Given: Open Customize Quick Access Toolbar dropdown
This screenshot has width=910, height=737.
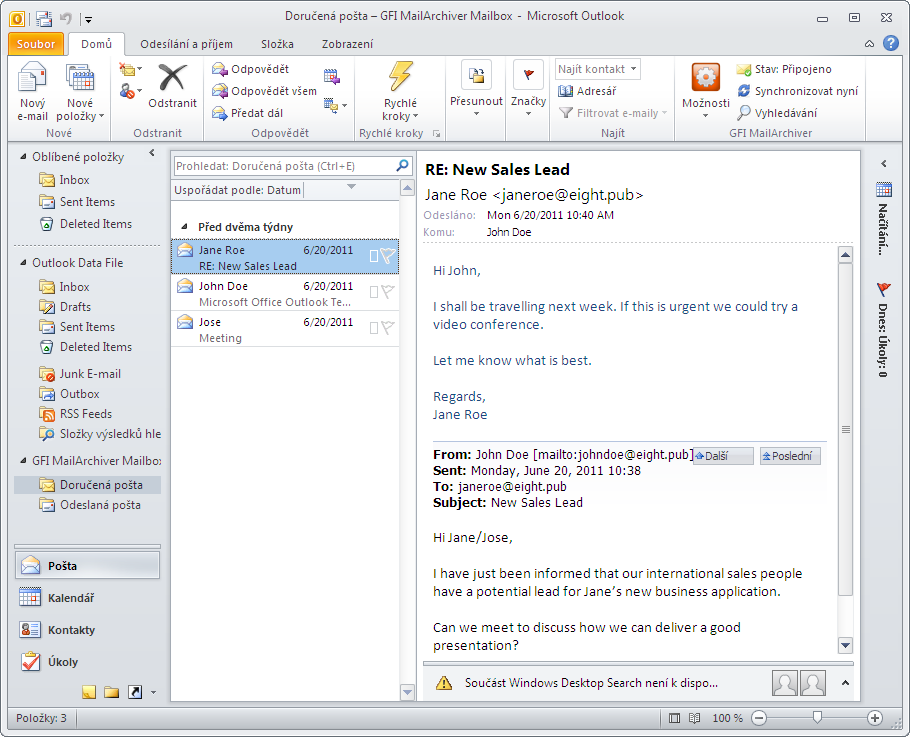Looking at the screenshot, I should pos(89,20).
